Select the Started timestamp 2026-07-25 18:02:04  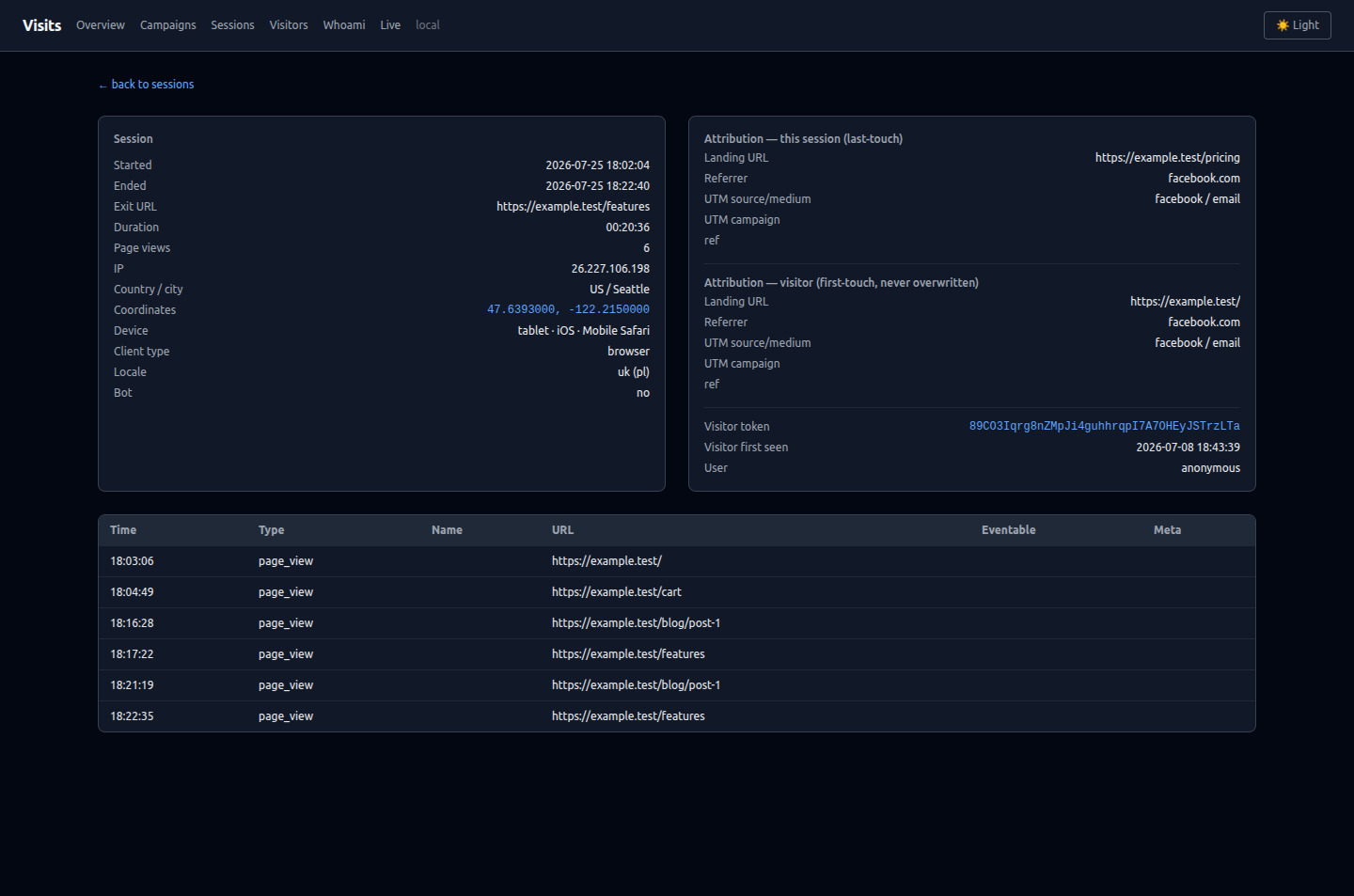pos(598,165)
